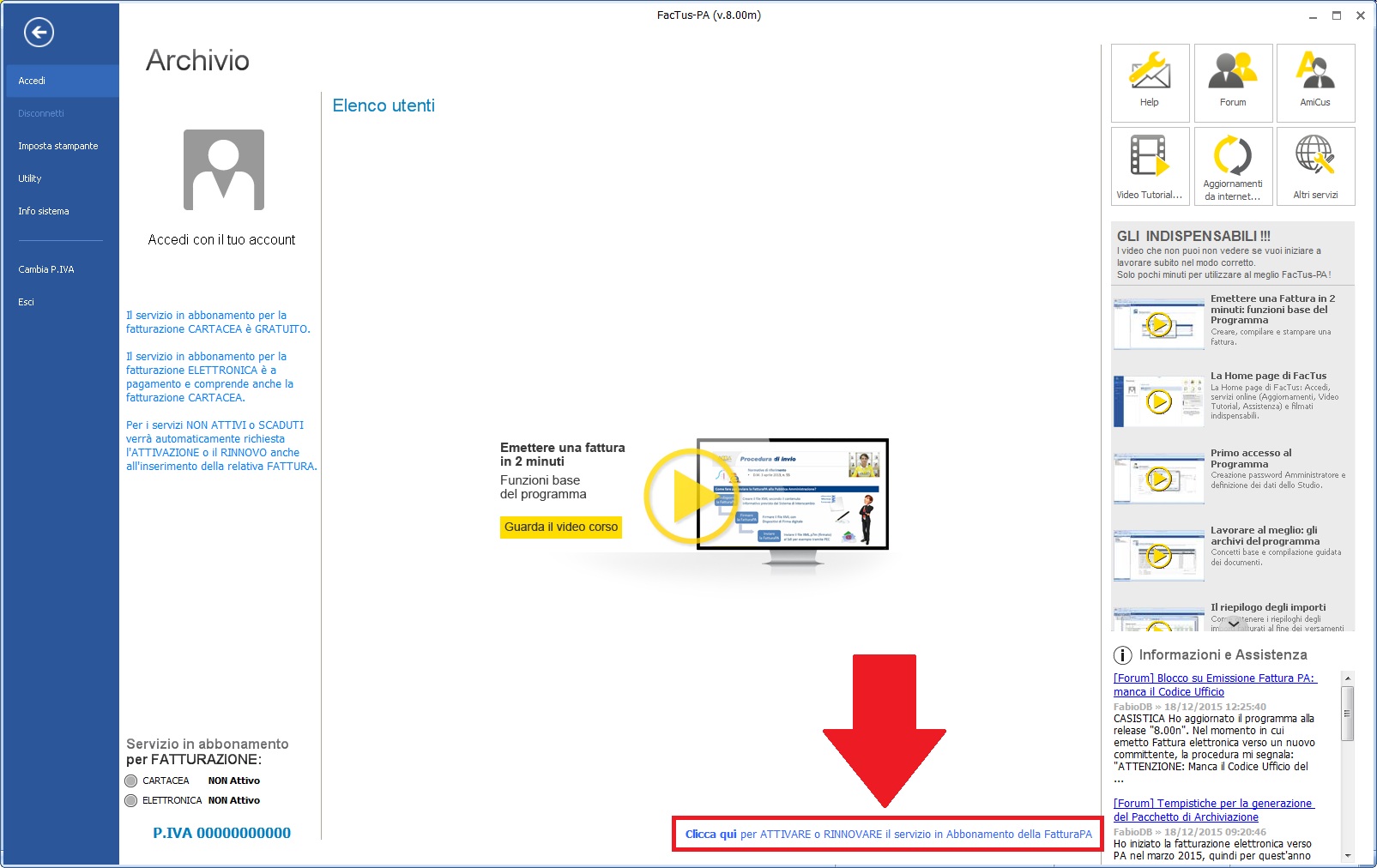Select Accedi in the sidebar
Image resolution: width=1377 pixels, height=868 pixels.
pyautogui.click(x=62, y=81)
